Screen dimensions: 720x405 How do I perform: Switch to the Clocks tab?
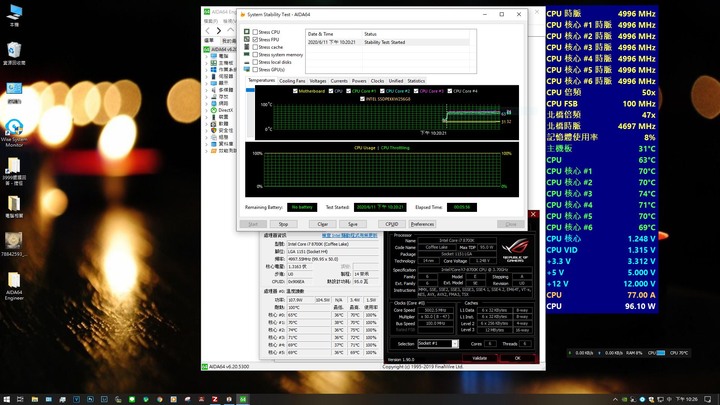point(377,81)
